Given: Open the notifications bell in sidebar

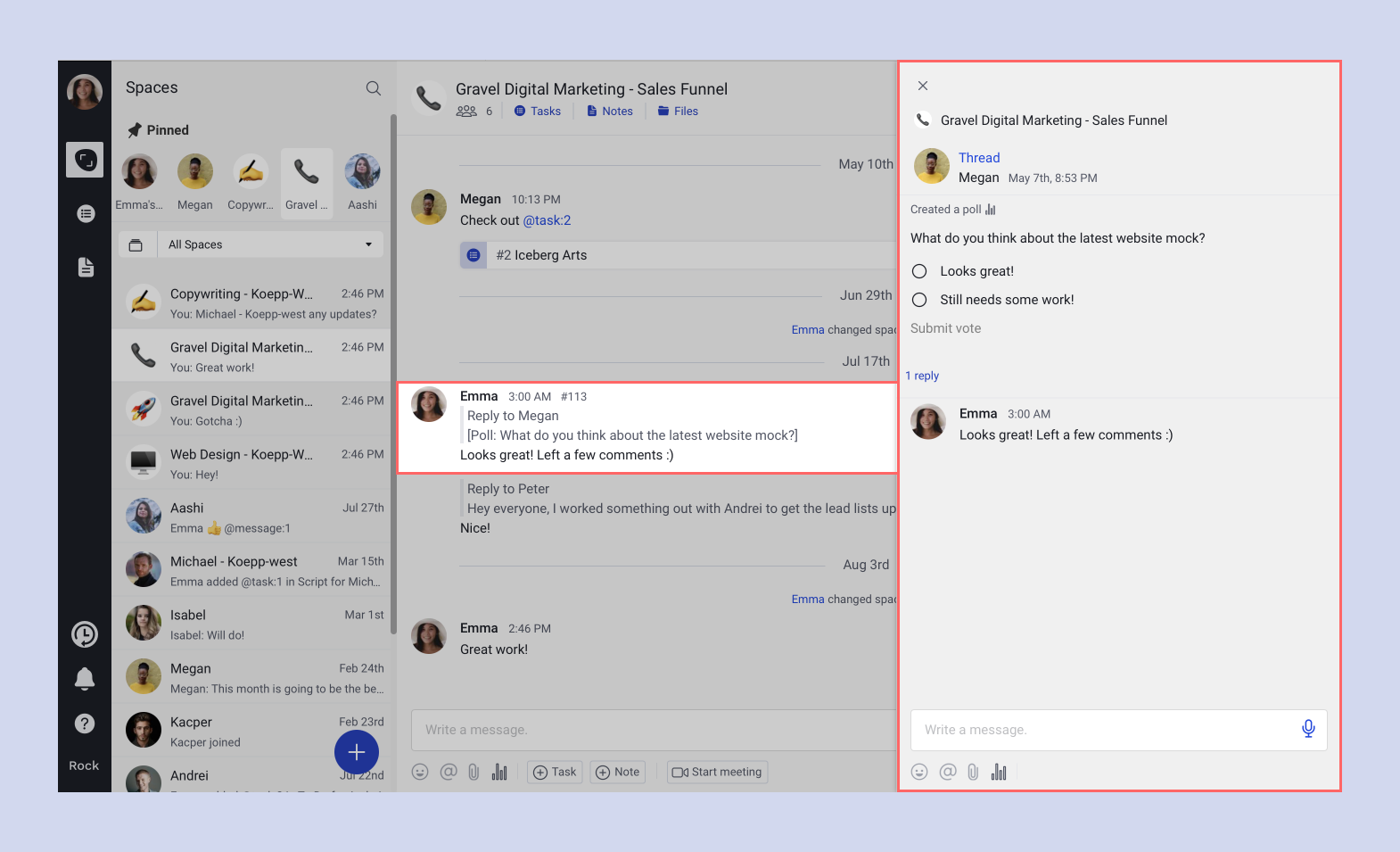Looking at the screenshot, I should click(85, 679).
